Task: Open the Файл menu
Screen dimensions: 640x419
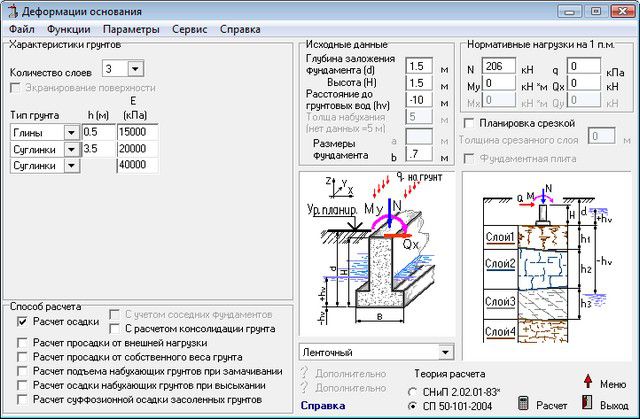Action: 21,30
